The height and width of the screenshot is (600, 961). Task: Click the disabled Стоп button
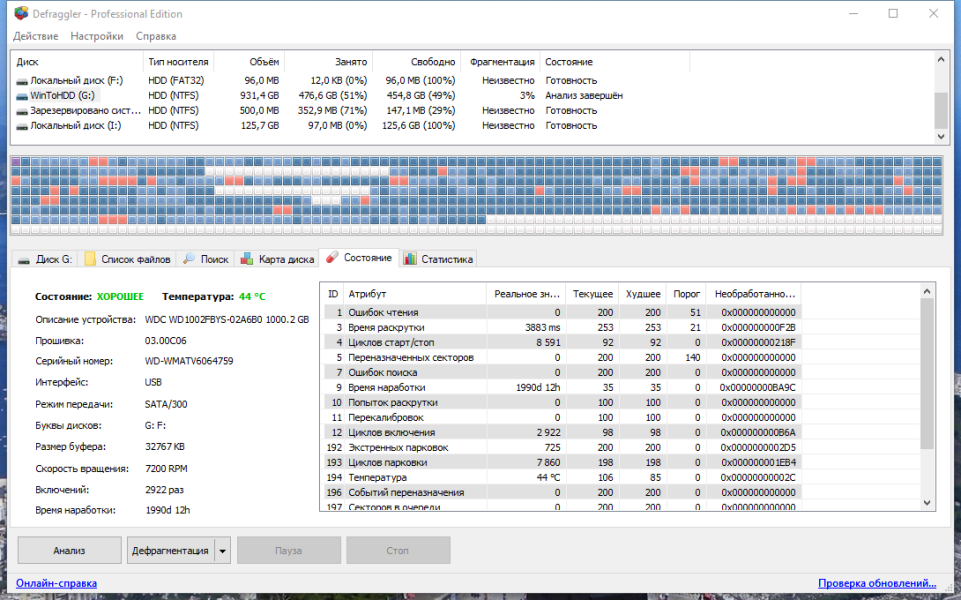[x=398, y=550]
